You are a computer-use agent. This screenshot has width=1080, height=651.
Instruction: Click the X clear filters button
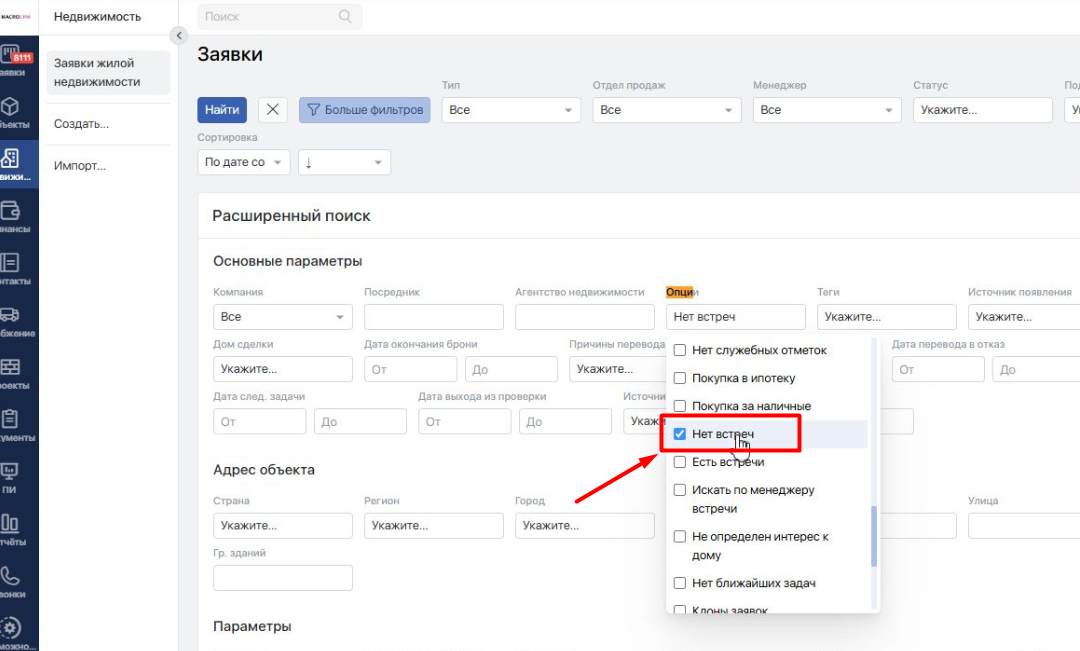[273, 110]
